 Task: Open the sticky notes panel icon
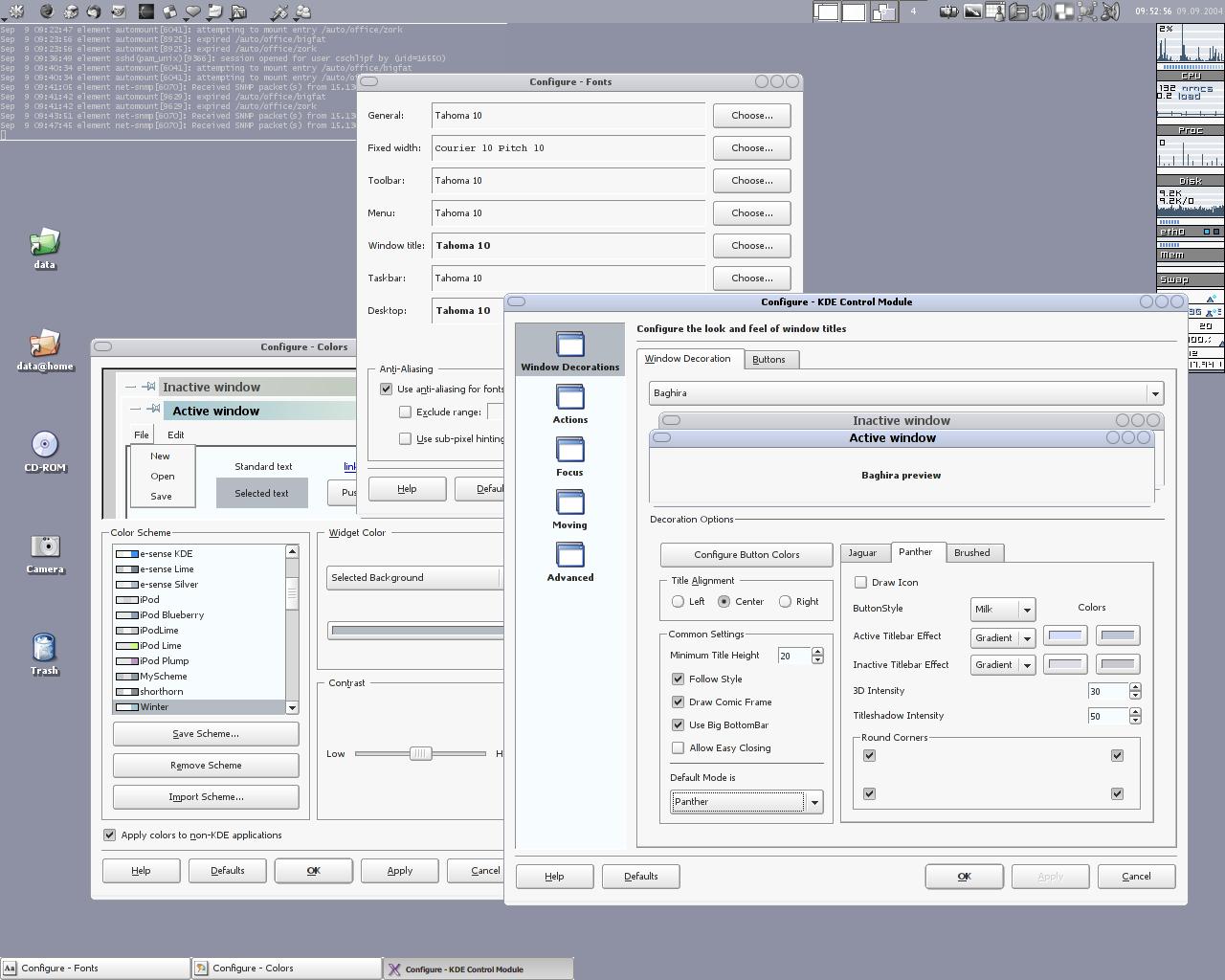coord(215,11)
